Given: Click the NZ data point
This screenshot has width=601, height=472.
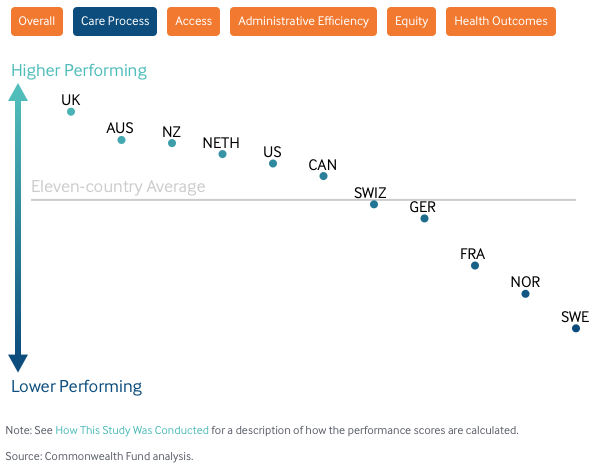Looking at the screenshot, I should 172,143.
